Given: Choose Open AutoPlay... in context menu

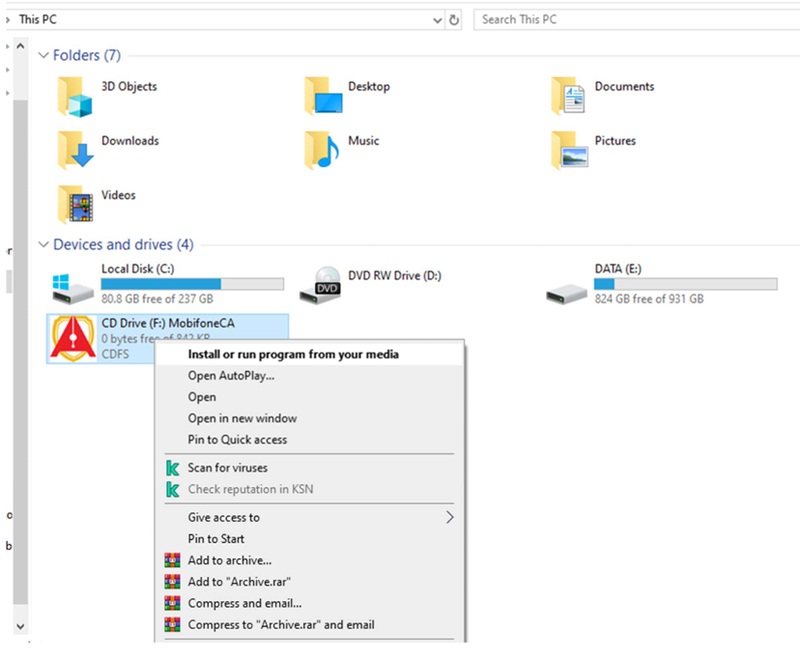Looking at the screenshot, I should 310,376.
